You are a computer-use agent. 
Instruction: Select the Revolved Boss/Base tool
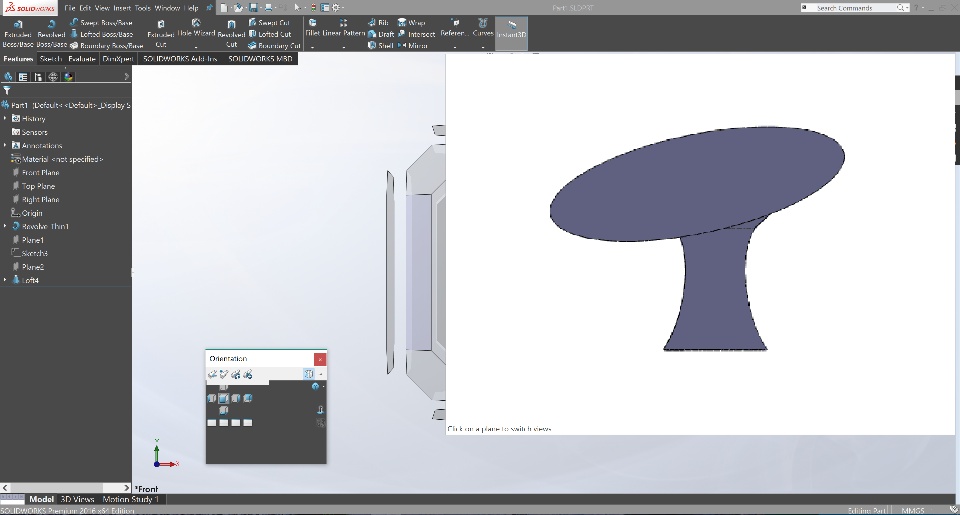tap(51, 34)
